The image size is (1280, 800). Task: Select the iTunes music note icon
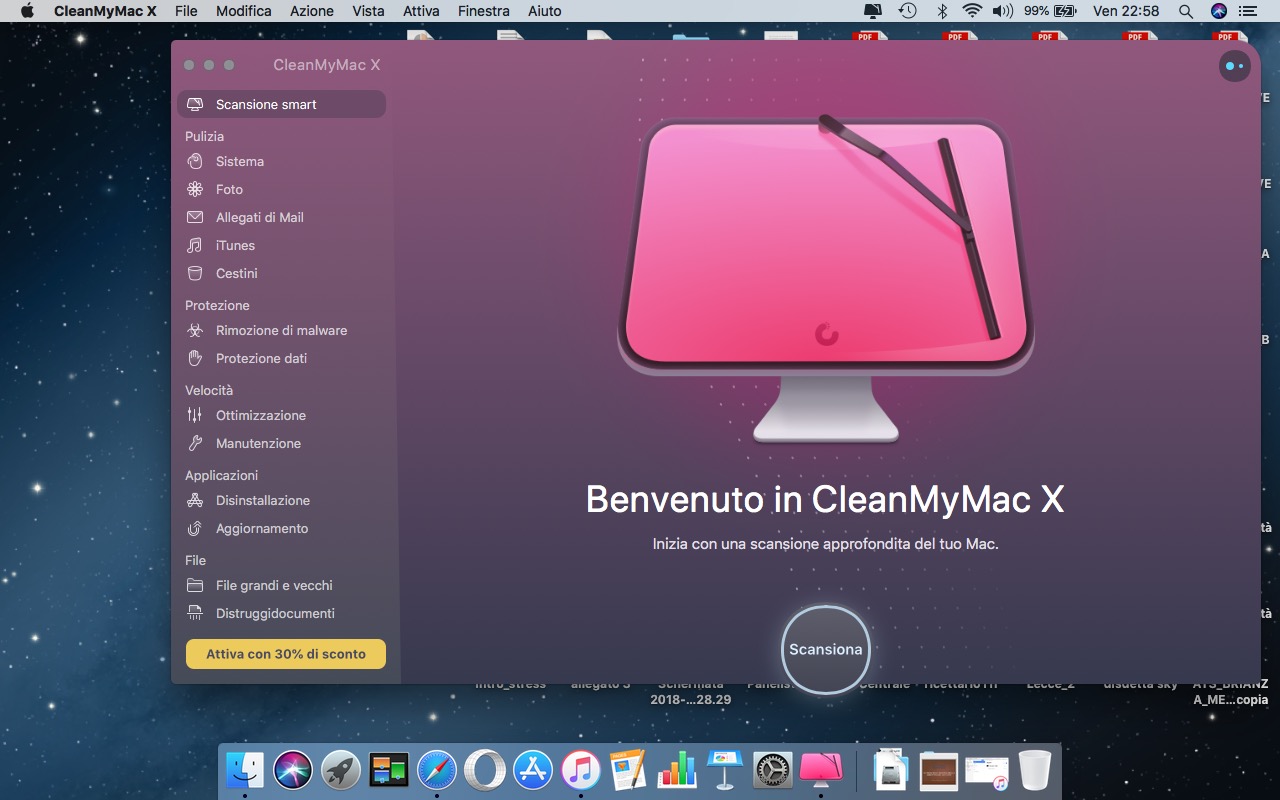(x=195, y=245)
